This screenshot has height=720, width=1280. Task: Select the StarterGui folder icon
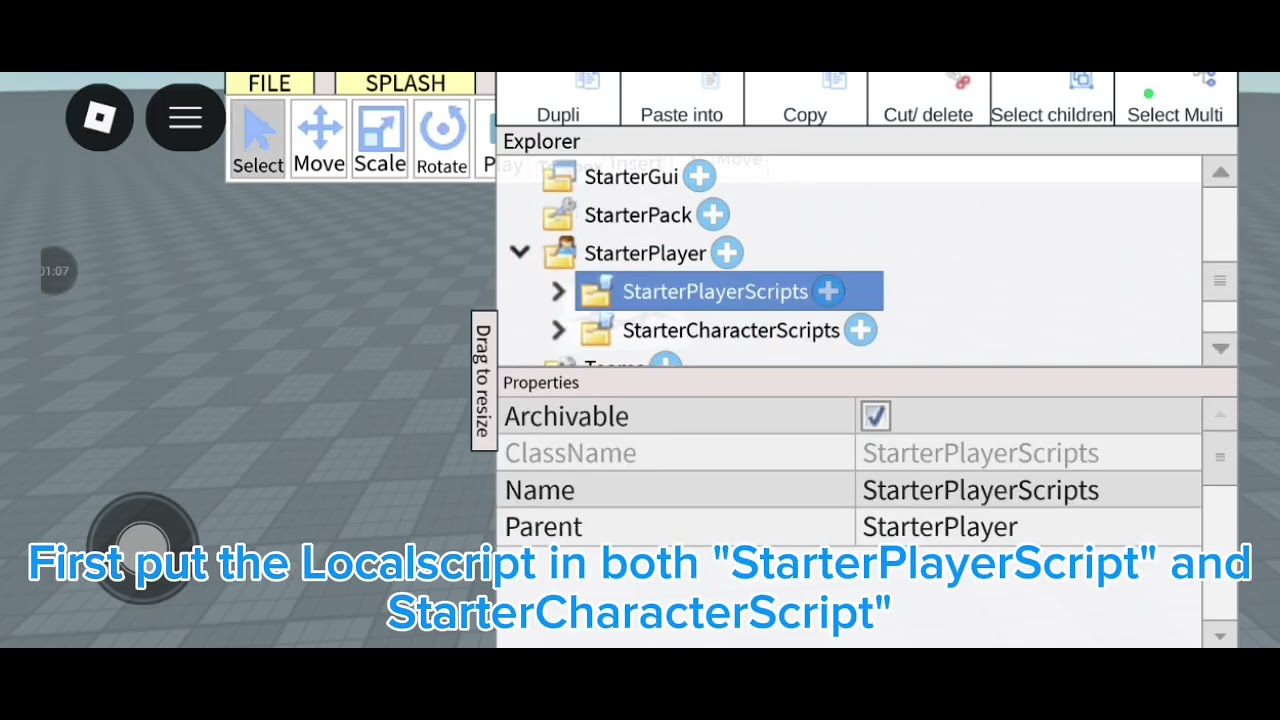pyautogui.click(x=558, y=177)
